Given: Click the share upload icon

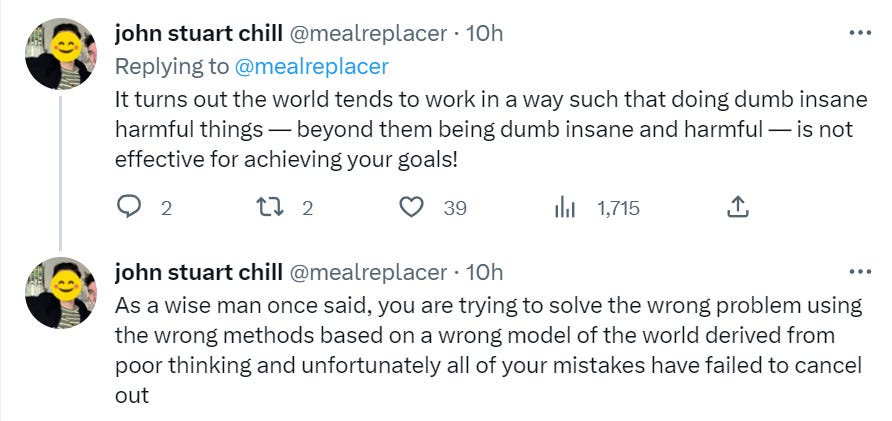Looking at the screenshot, I should coord(737,208).
